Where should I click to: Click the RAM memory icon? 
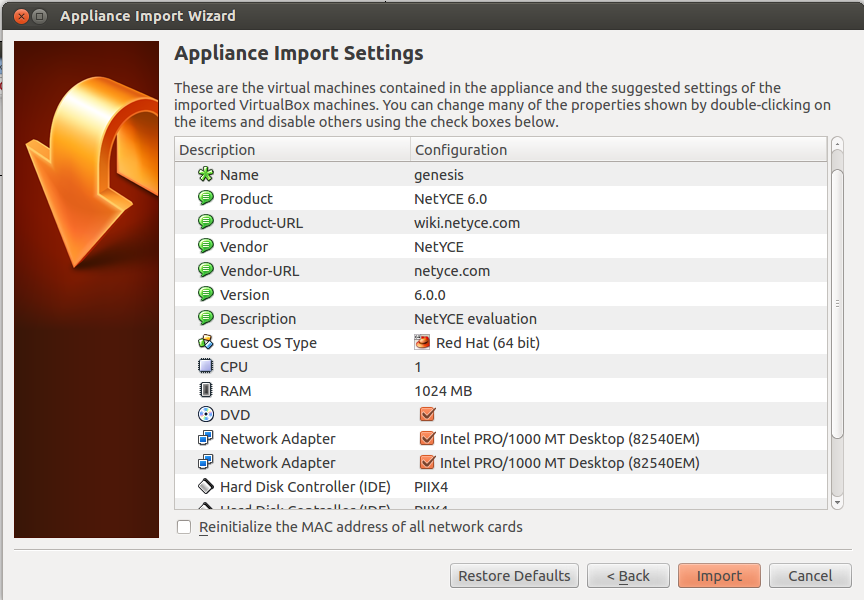(206, 391)
